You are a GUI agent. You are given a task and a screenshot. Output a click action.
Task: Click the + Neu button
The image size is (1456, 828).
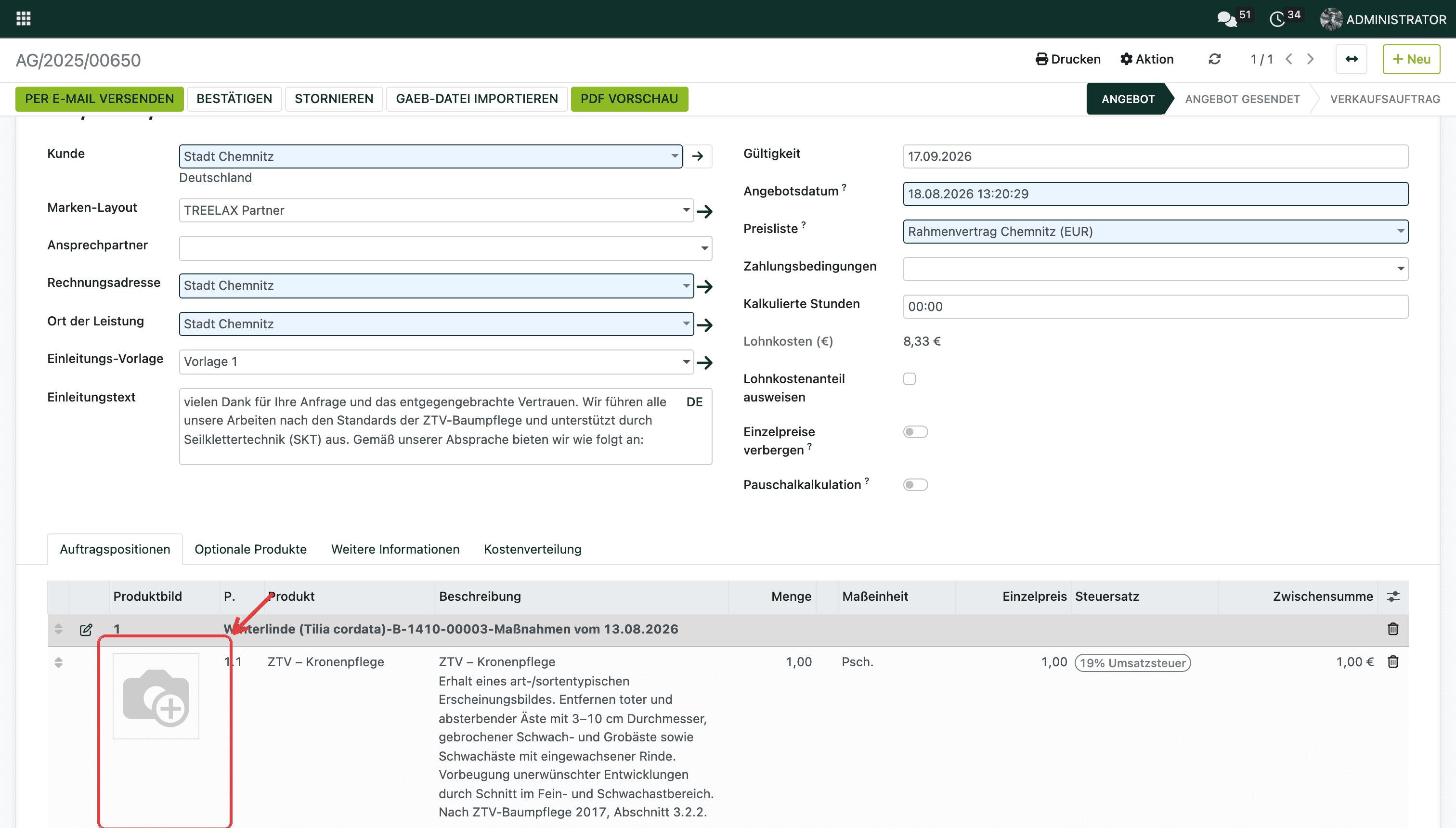point(1411,59)
